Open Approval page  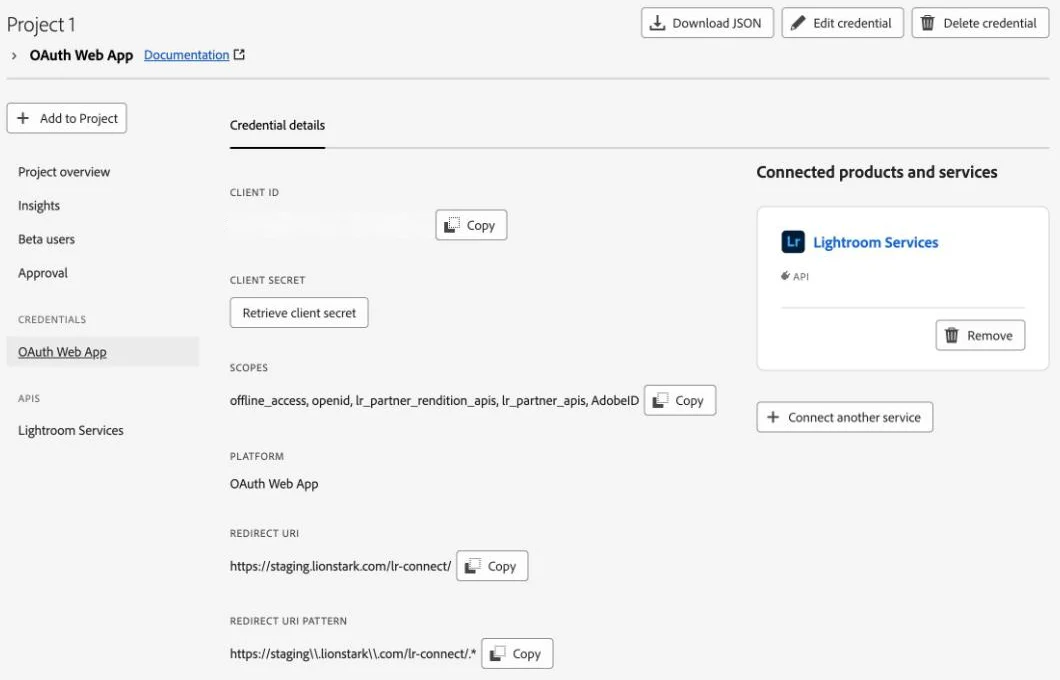pos(43,273)
